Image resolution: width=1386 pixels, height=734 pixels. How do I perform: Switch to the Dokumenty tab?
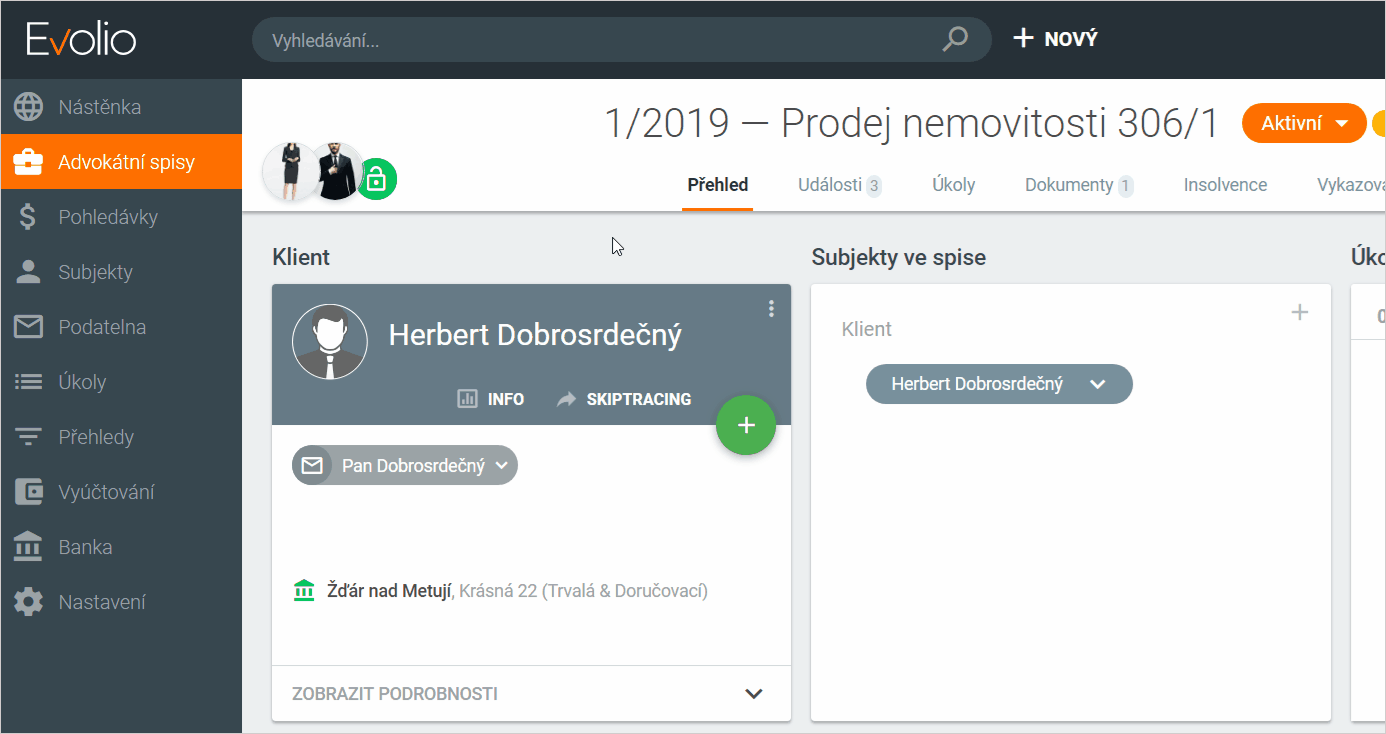[x=1077, y=185]
